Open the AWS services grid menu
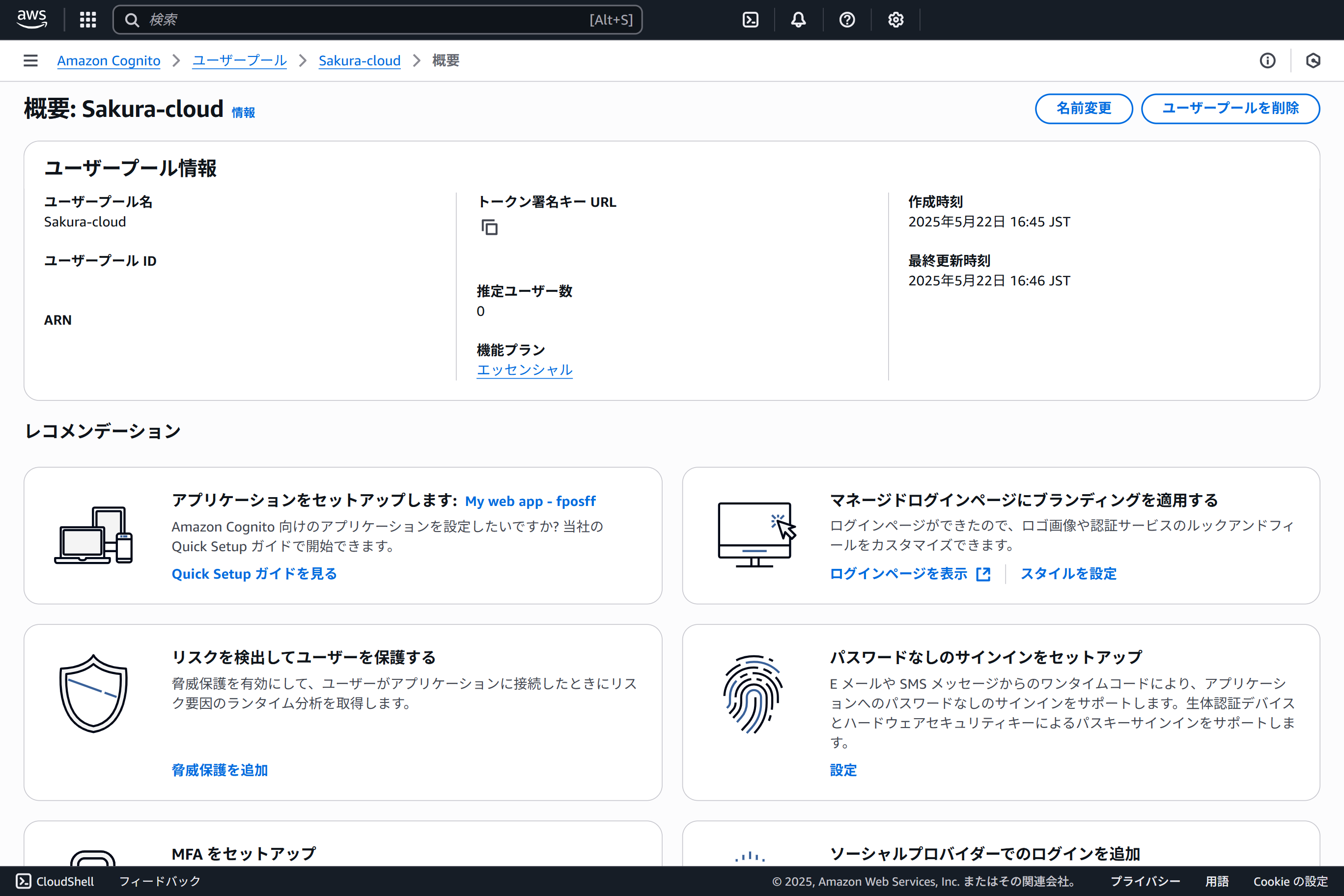This screenshot has height=896, width=1344. tap(88, 20)
